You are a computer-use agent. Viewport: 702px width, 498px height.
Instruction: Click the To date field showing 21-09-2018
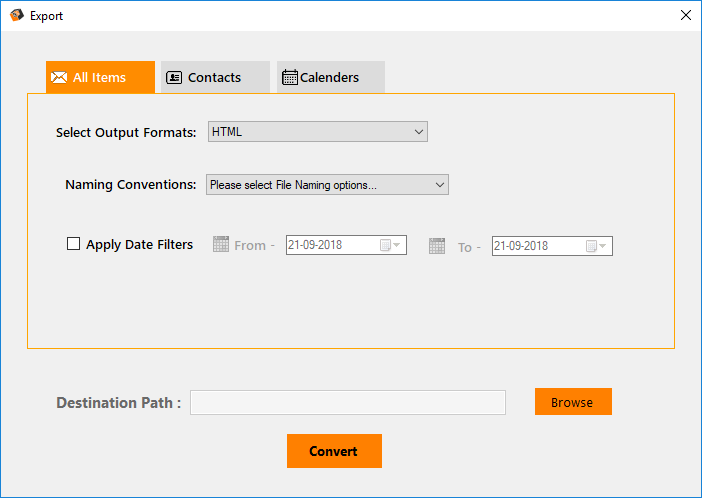pyautogui.click(x=536, y=246)
